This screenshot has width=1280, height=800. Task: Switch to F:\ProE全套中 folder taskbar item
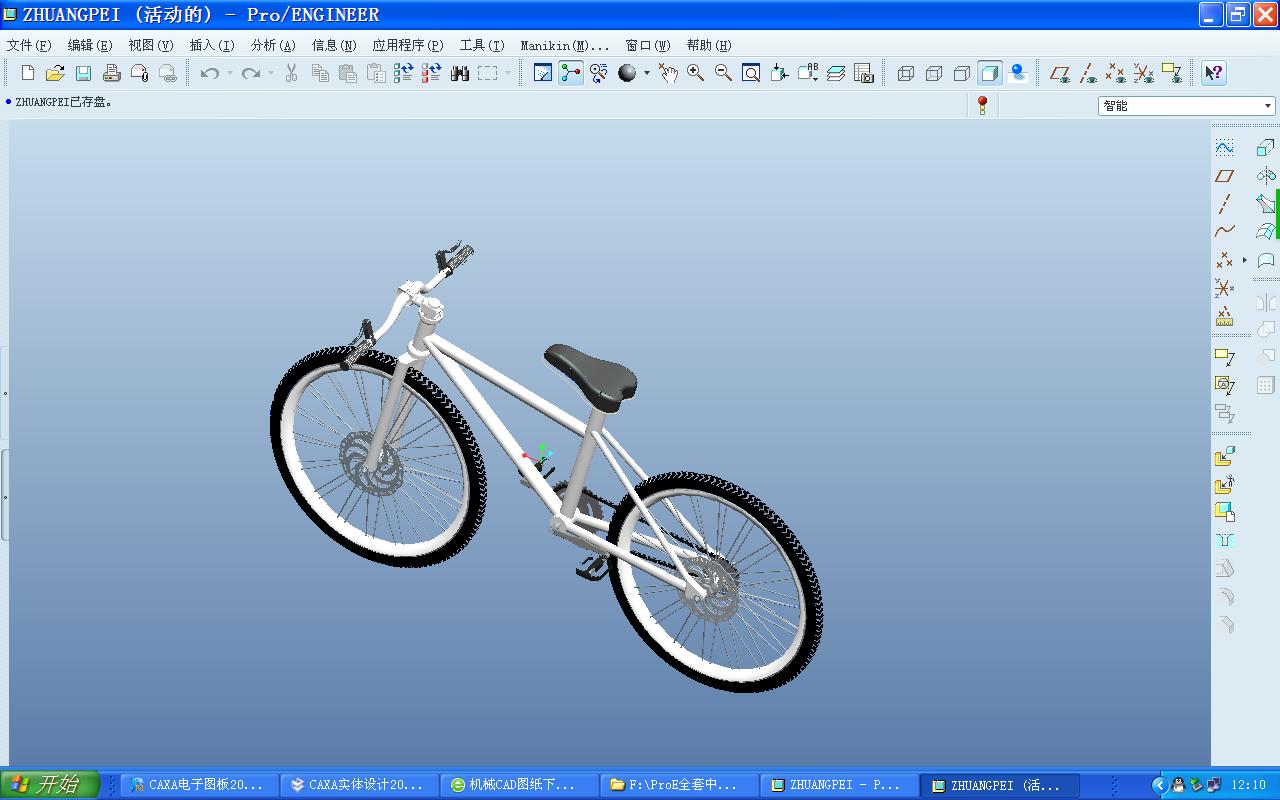(680, 785)
